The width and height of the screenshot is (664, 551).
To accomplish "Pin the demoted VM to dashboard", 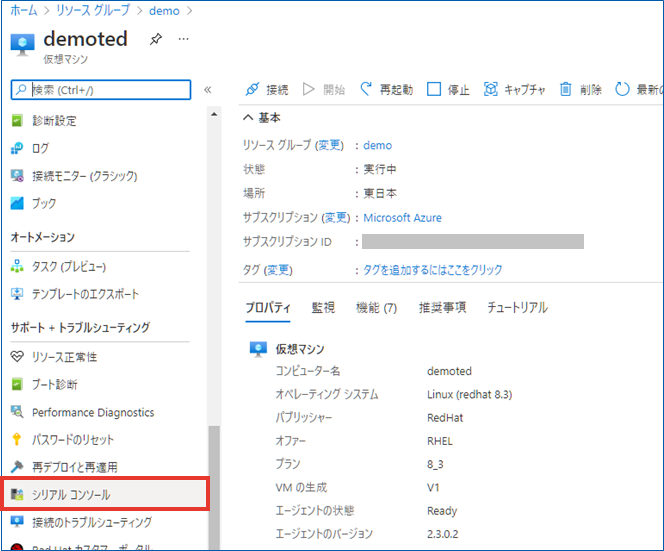I will point(156,39).
